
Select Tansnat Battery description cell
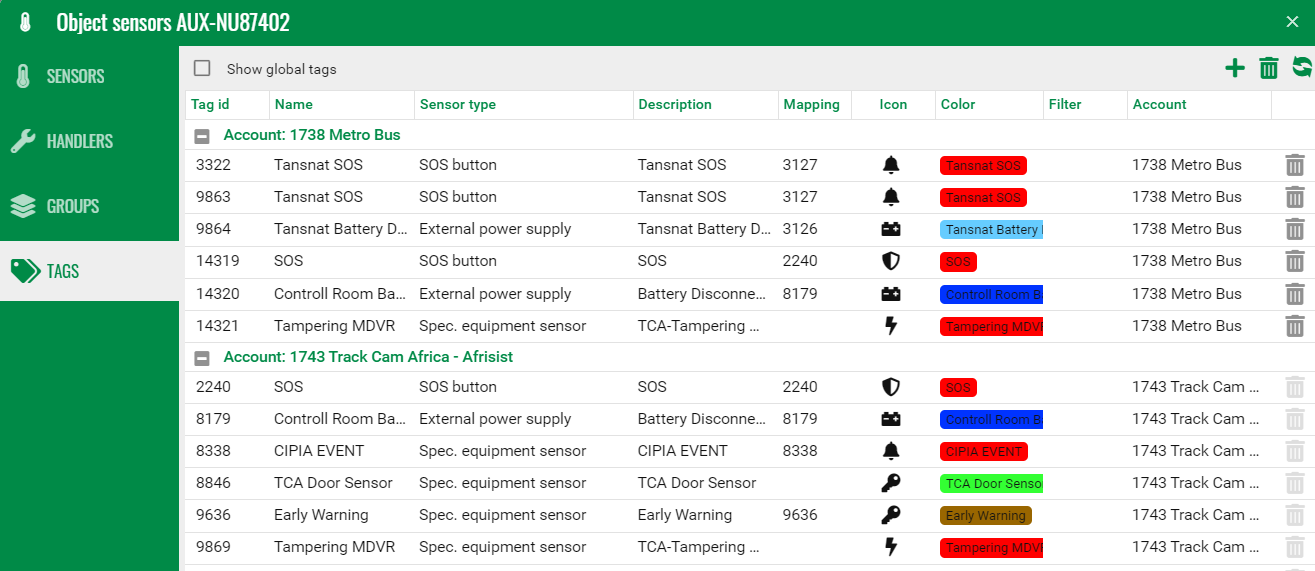pos(705,229)
